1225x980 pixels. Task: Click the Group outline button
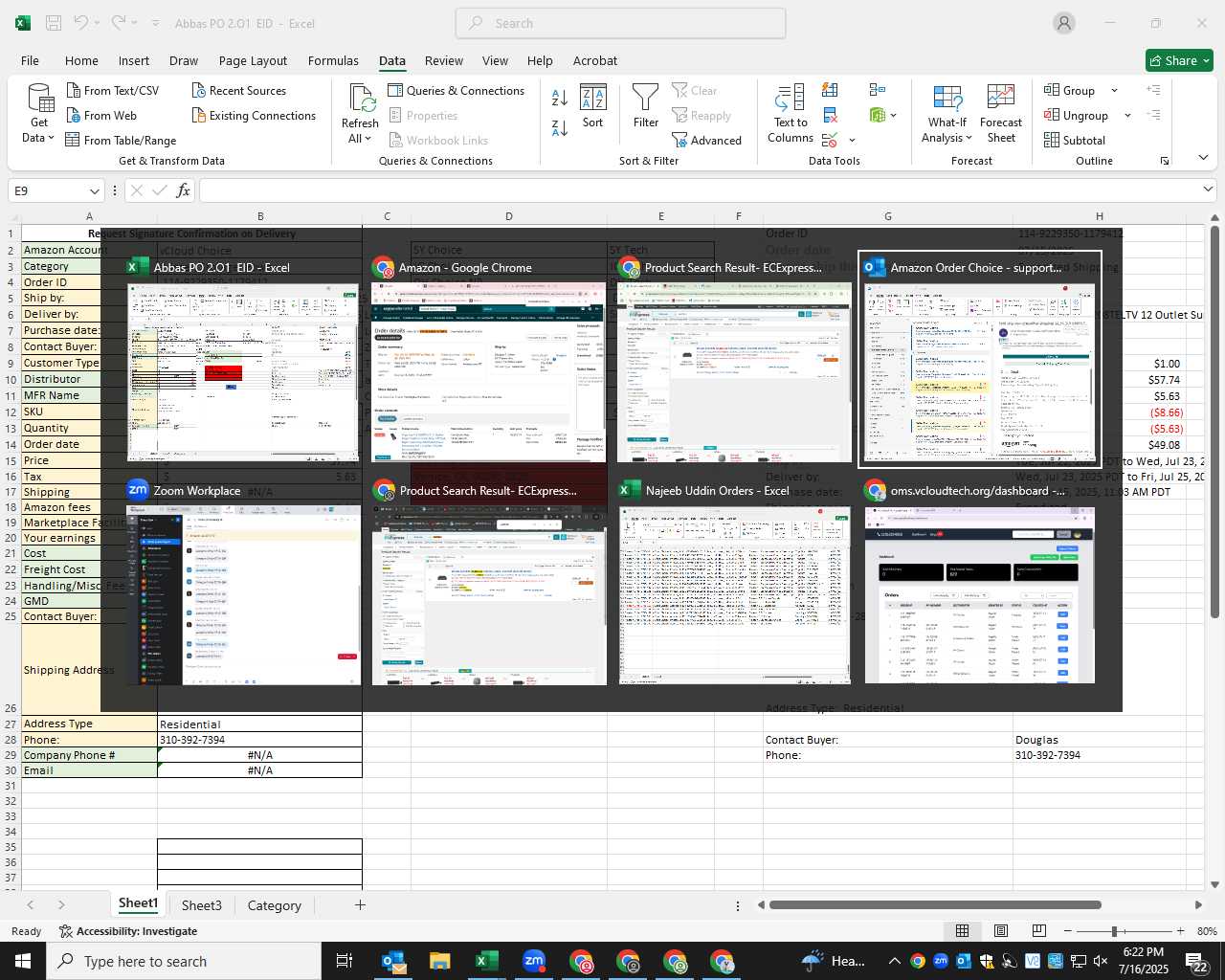1070,90
